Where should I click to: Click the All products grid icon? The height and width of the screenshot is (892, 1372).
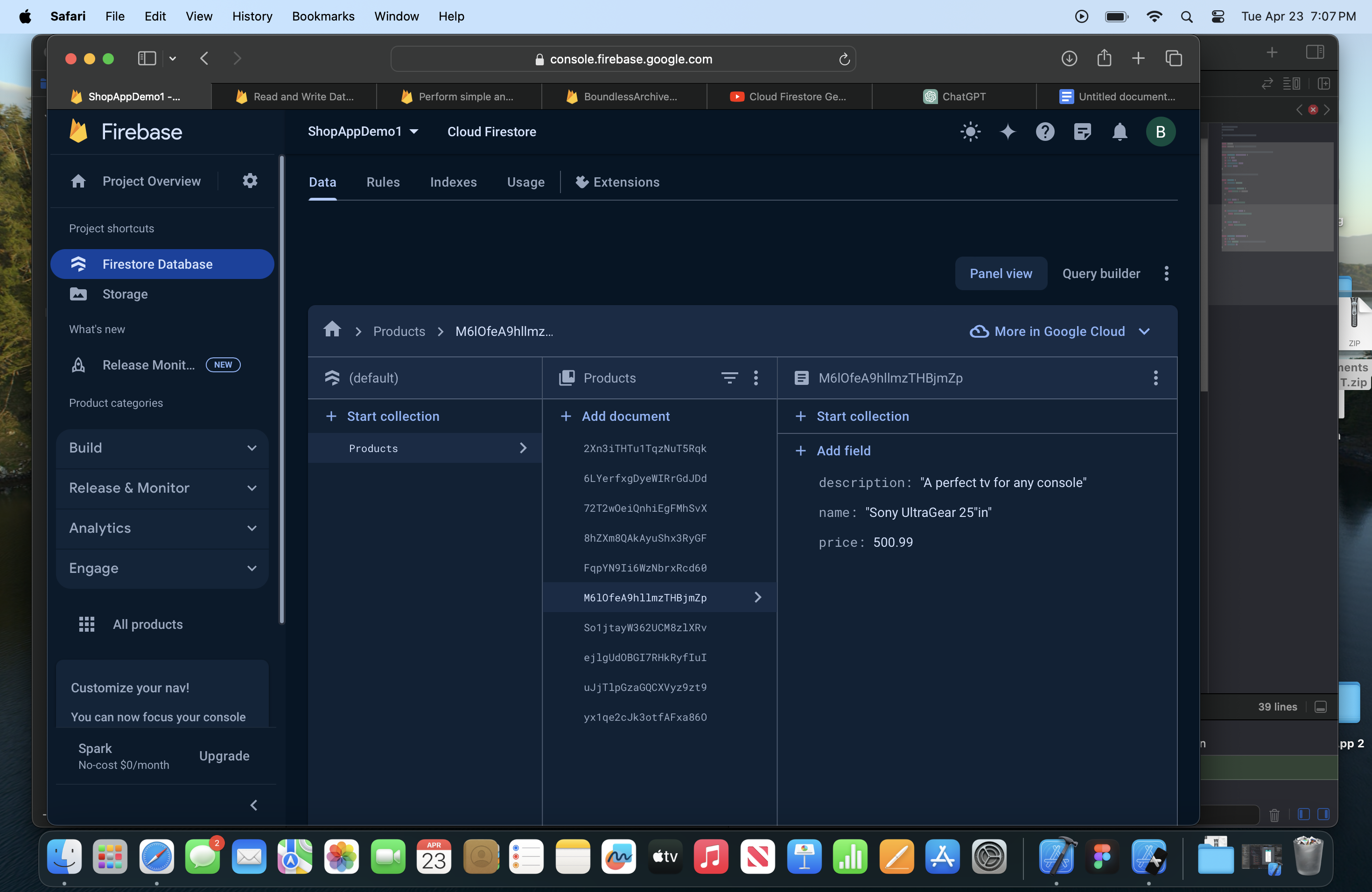click(x=86, y=624)
